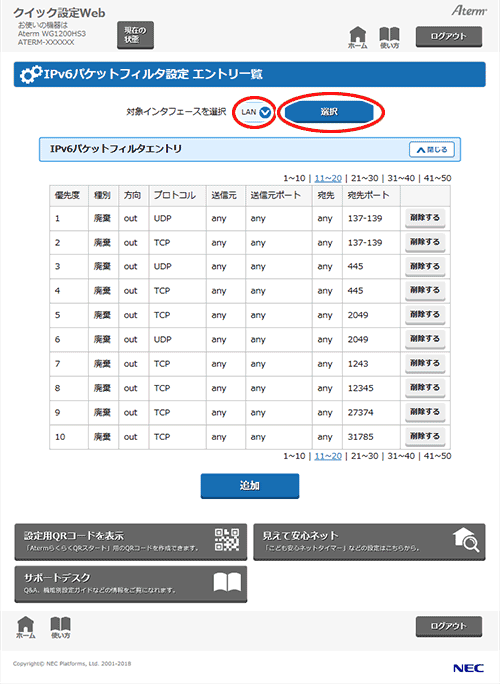500x684 pixels.
Task: Select 21~30 in the top pager
Action: [365, 178]
